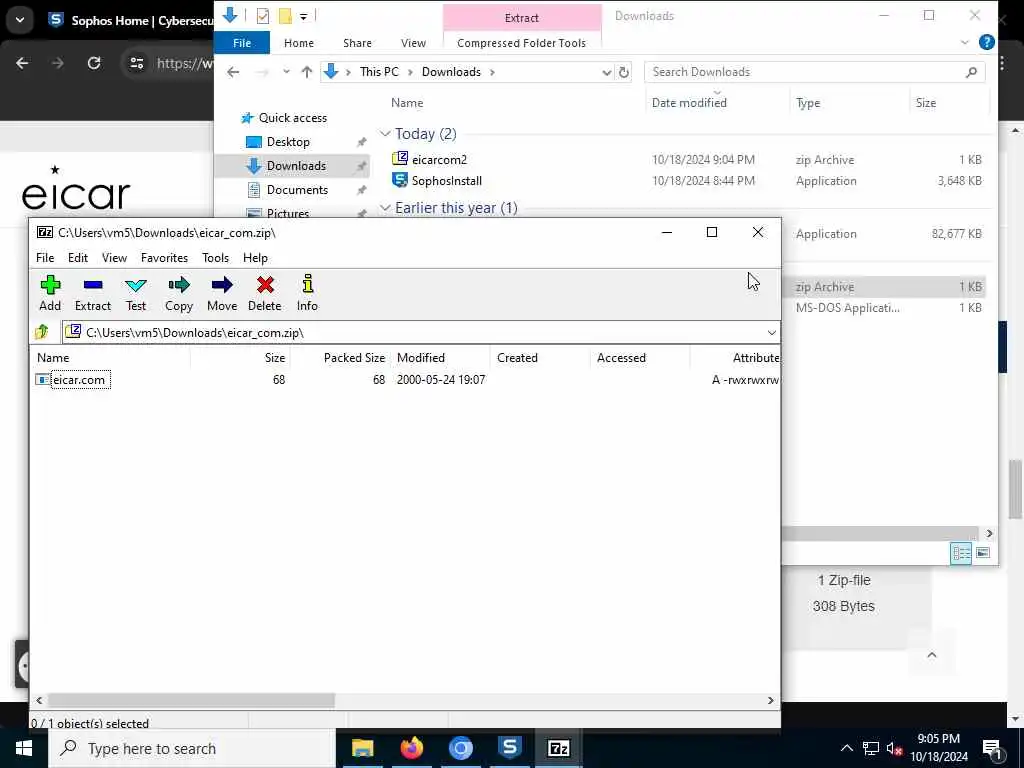The image size is (1024, 768).
Task: Select Desktop in the navigation pane
Action: tap(288, 142)
